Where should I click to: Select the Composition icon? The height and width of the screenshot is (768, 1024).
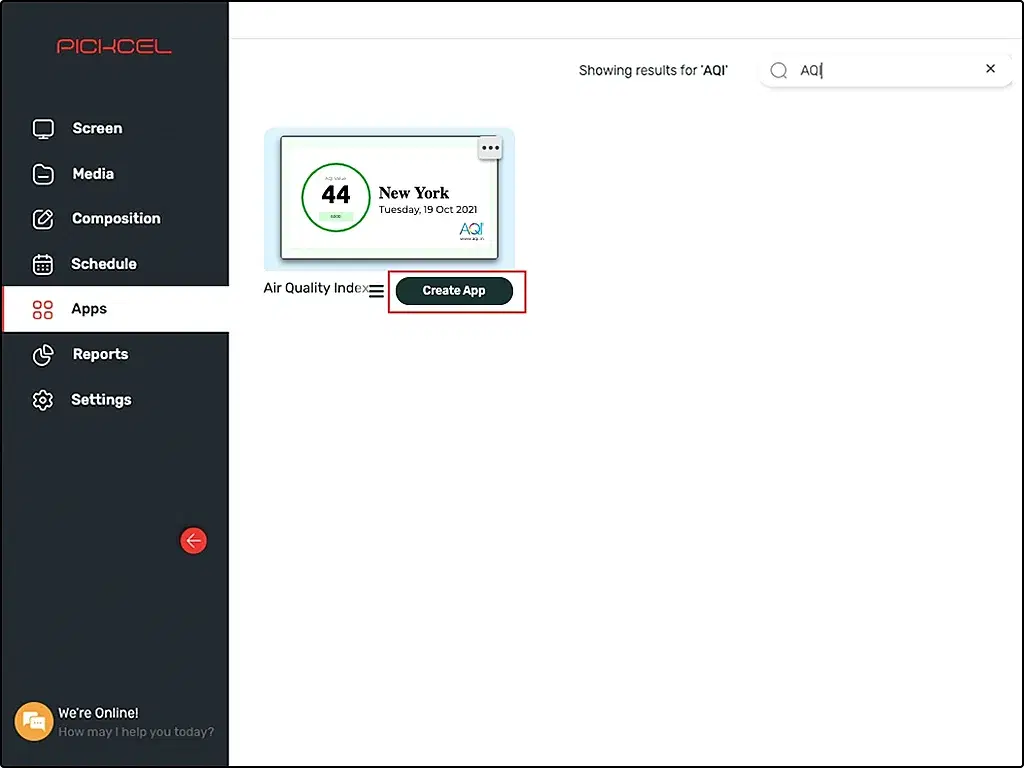click(x=42, y=218)
